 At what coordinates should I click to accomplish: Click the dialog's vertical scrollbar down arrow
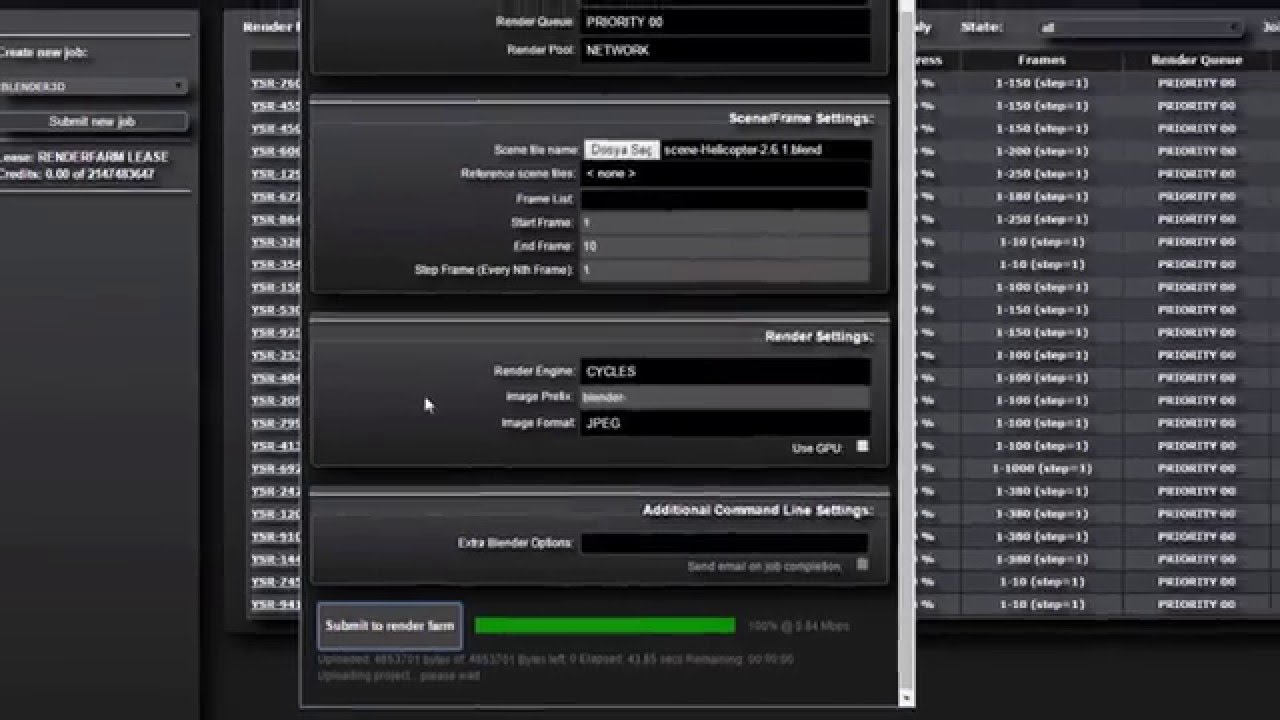907,698
